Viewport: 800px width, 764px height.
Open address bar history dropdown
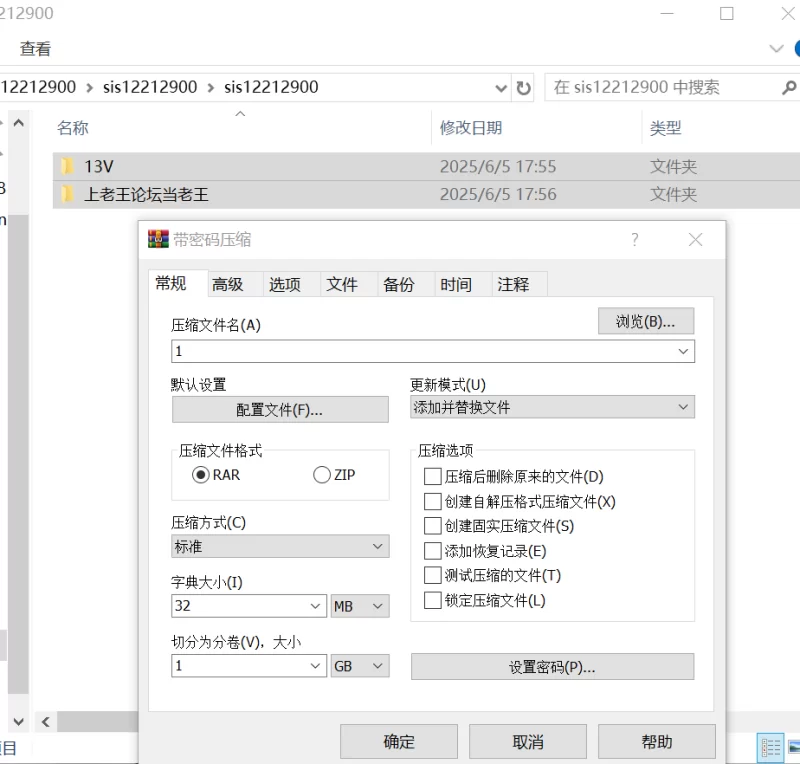pyautogui.click(x=501, y=88)
